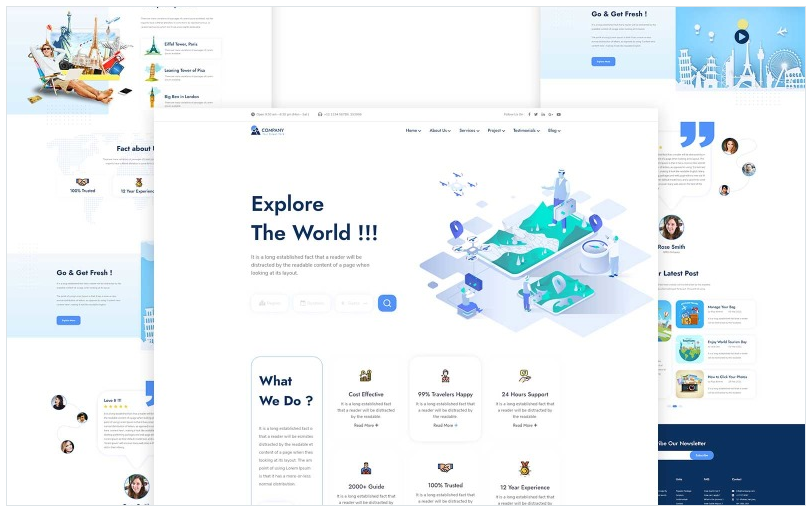Image resolution: width=811 pixels, height=518 pixels.
Task: Open the Services dropdown in navbar
Action: [470, 131]
